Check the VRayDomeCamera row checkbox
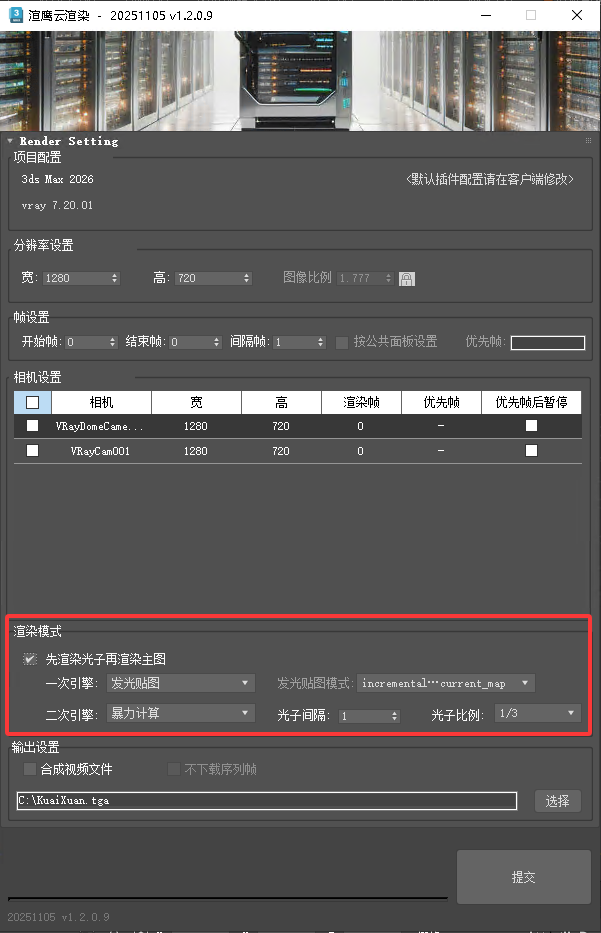The image size is (601, 933). [x=33, y=425]
